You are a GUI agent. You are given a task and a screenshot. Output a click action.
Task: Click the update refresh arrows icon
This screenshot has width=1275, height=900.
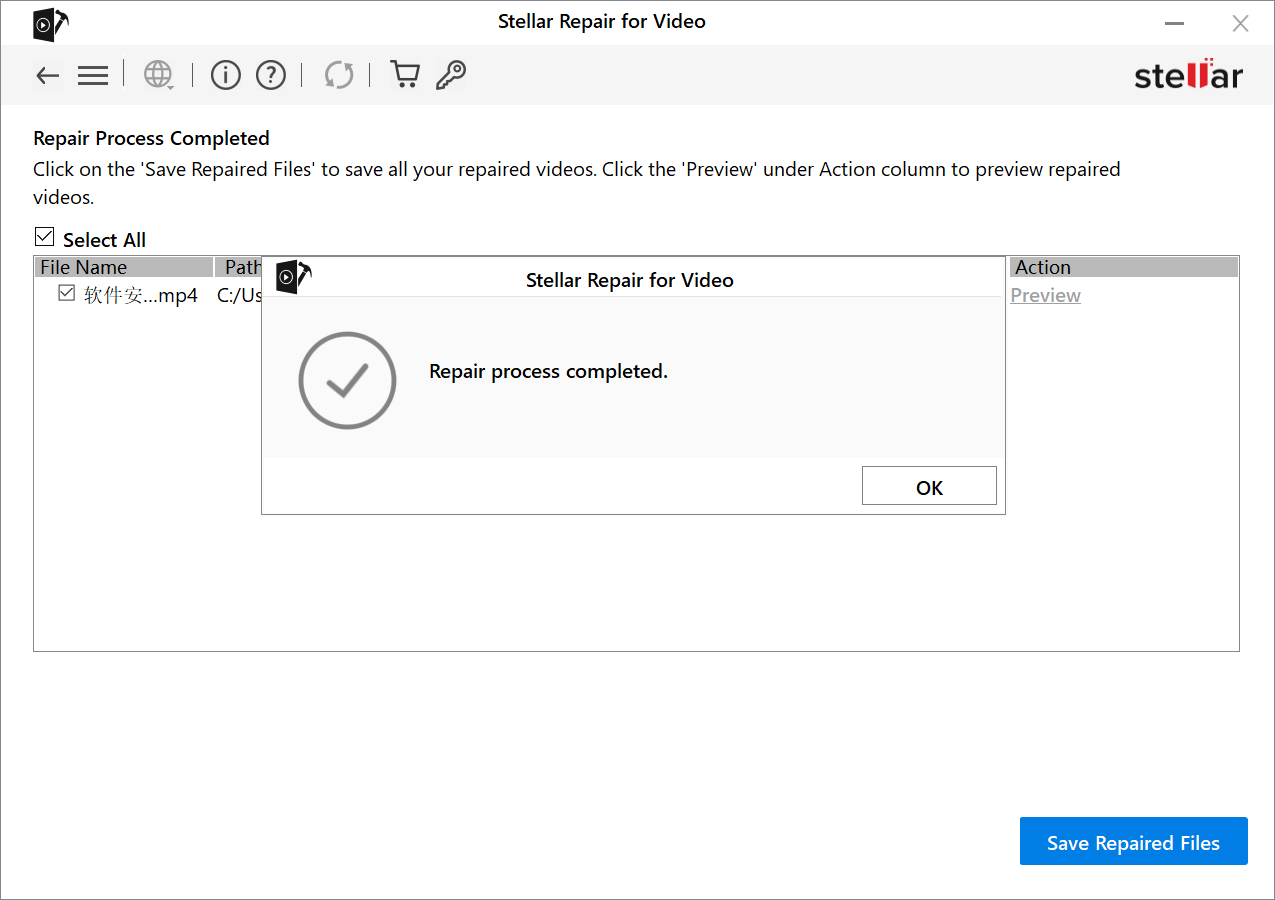click(x=339, y=75)
